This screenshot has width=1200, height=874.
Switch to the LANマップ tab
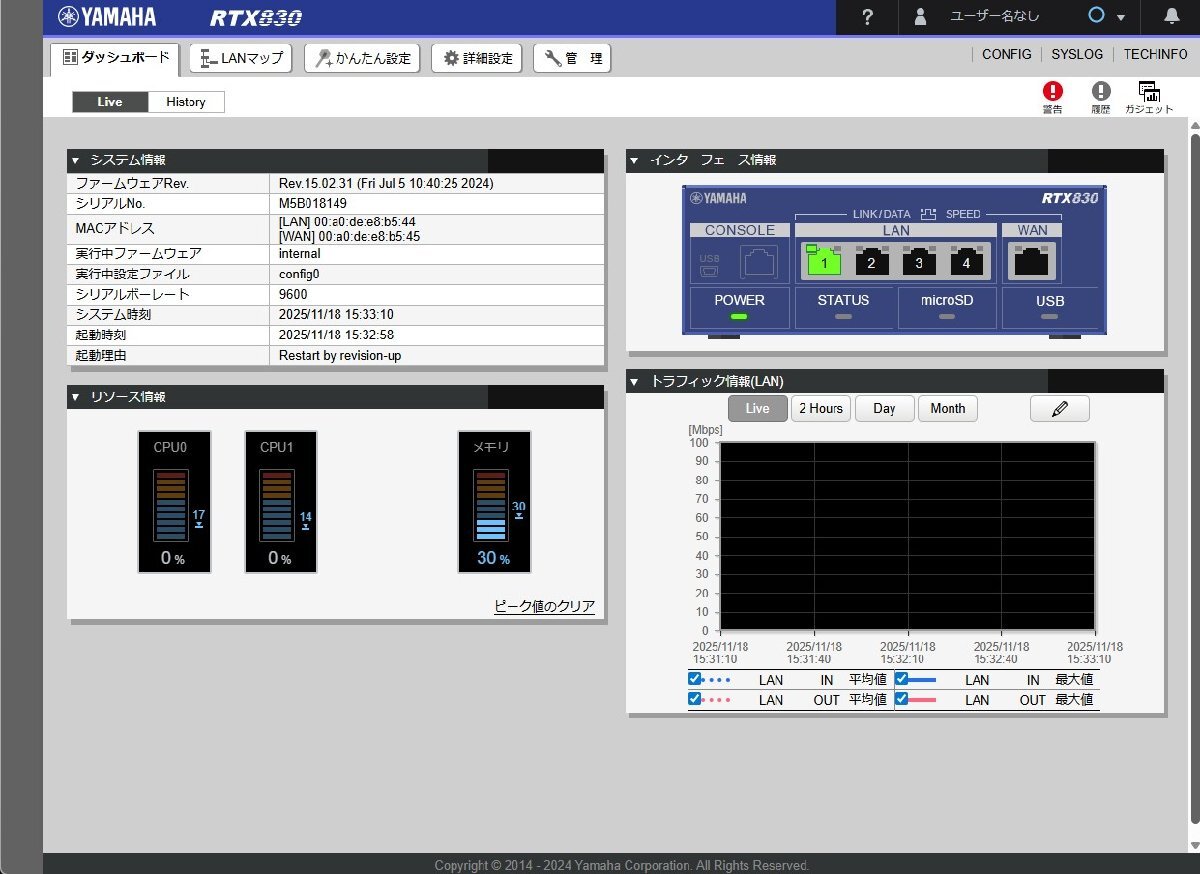coord(241,58)
